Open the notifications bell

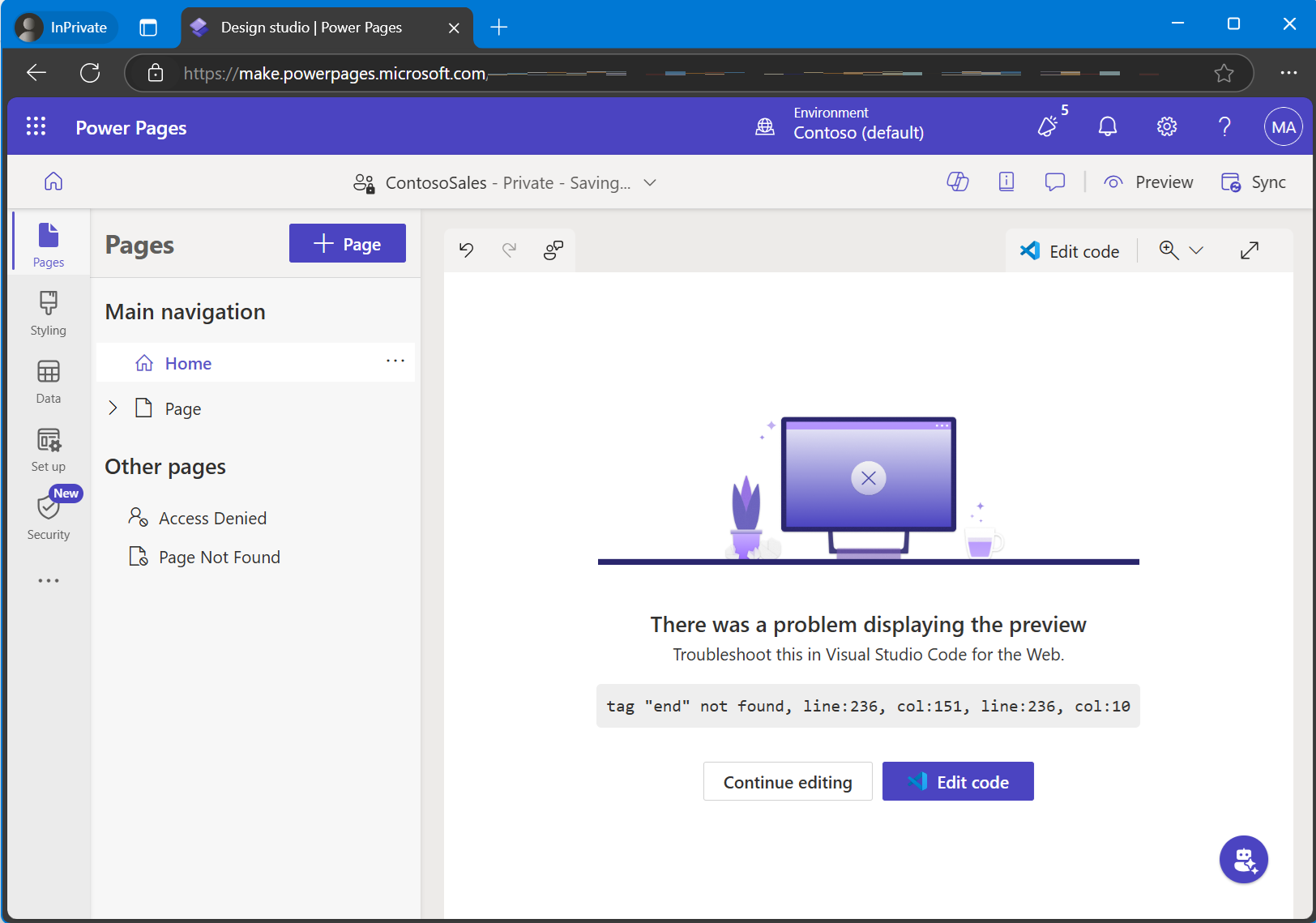[1108, 126]
